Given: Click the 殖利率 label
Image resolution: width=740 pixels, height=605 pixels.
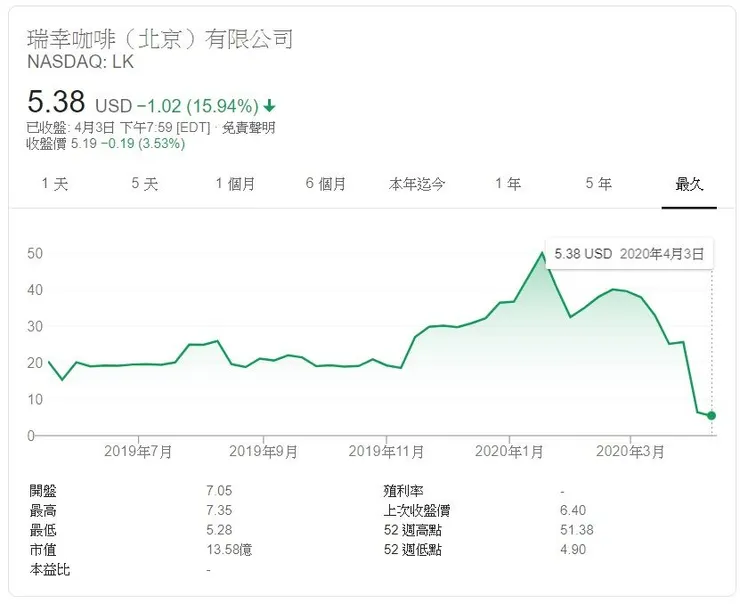Looking at the screenshot, I should coord(403,491).
